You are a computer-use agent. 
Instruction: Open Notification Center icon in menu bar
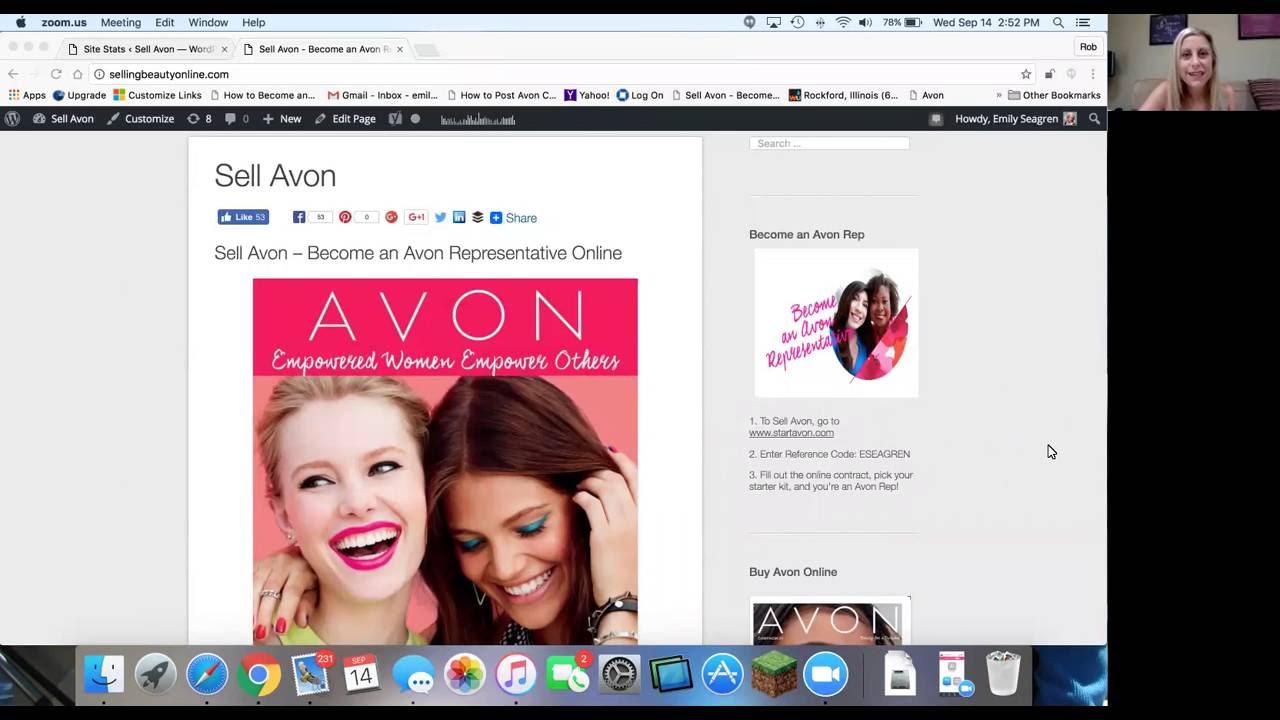pyautogui.click(x=1083, y=22)
